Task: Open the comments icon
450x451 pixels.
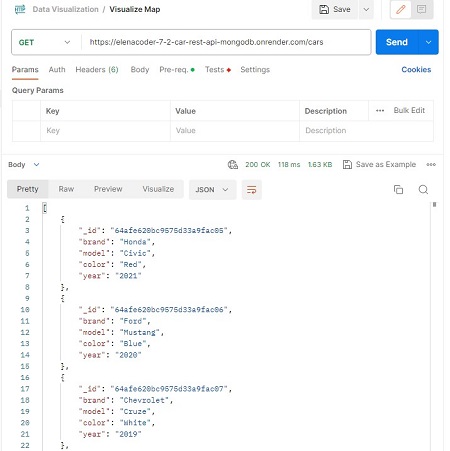Action: pos(421,9)
